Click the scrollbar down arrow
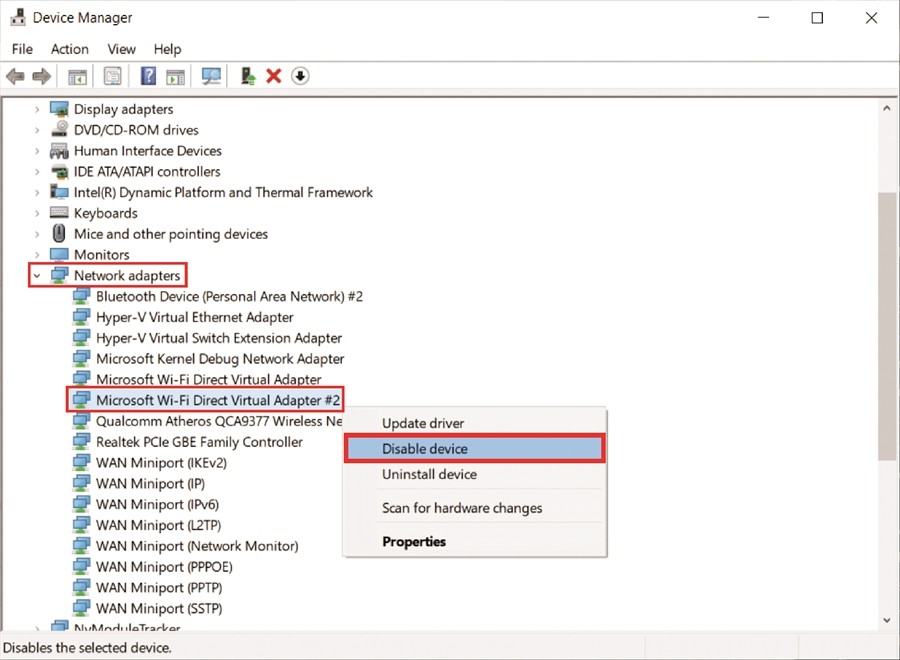Screen dimensions: 900x660 tap(887, 620)
